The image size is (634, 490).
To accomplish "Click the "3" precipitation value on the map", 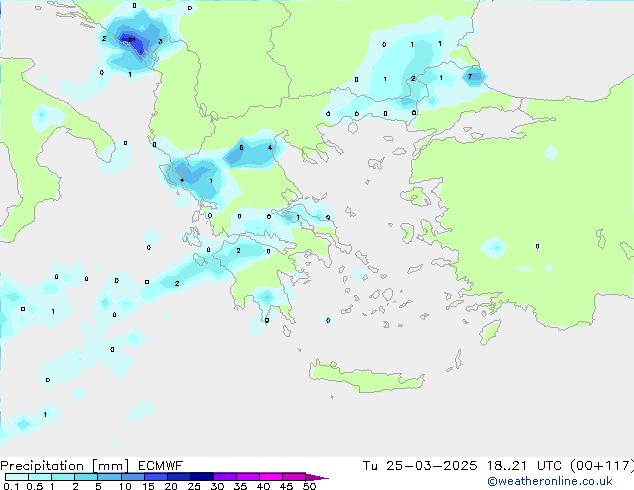I will [x=161, y=41].
